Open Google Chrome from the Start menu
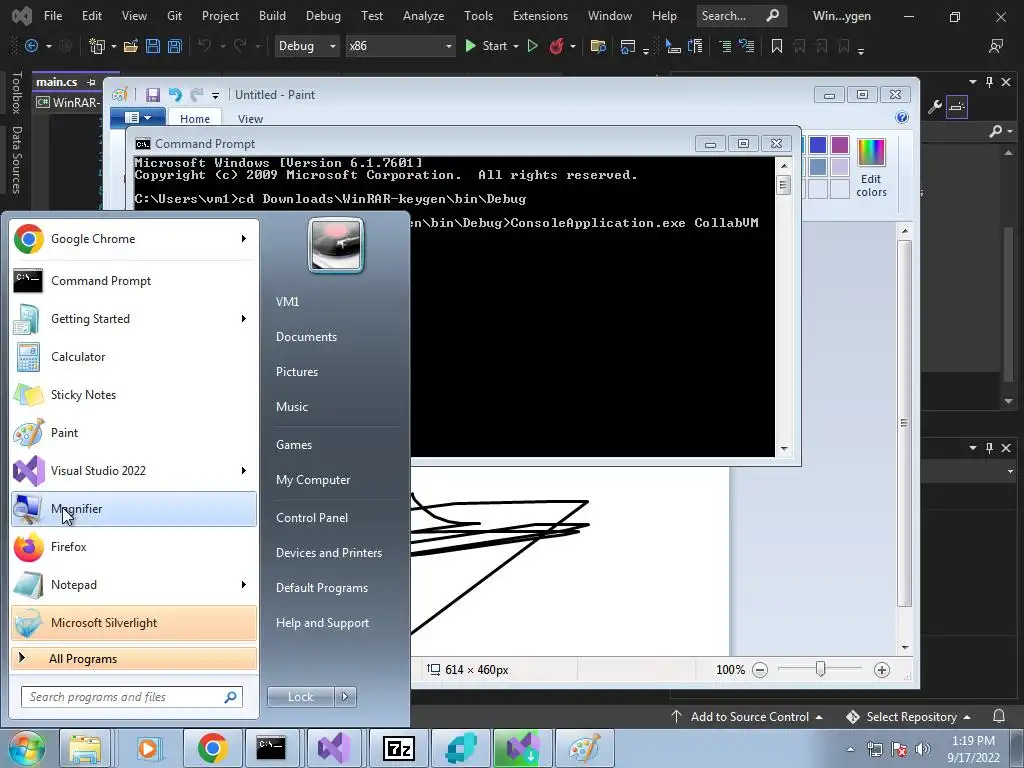1024x768 pixels. click(x=134, y=239)
